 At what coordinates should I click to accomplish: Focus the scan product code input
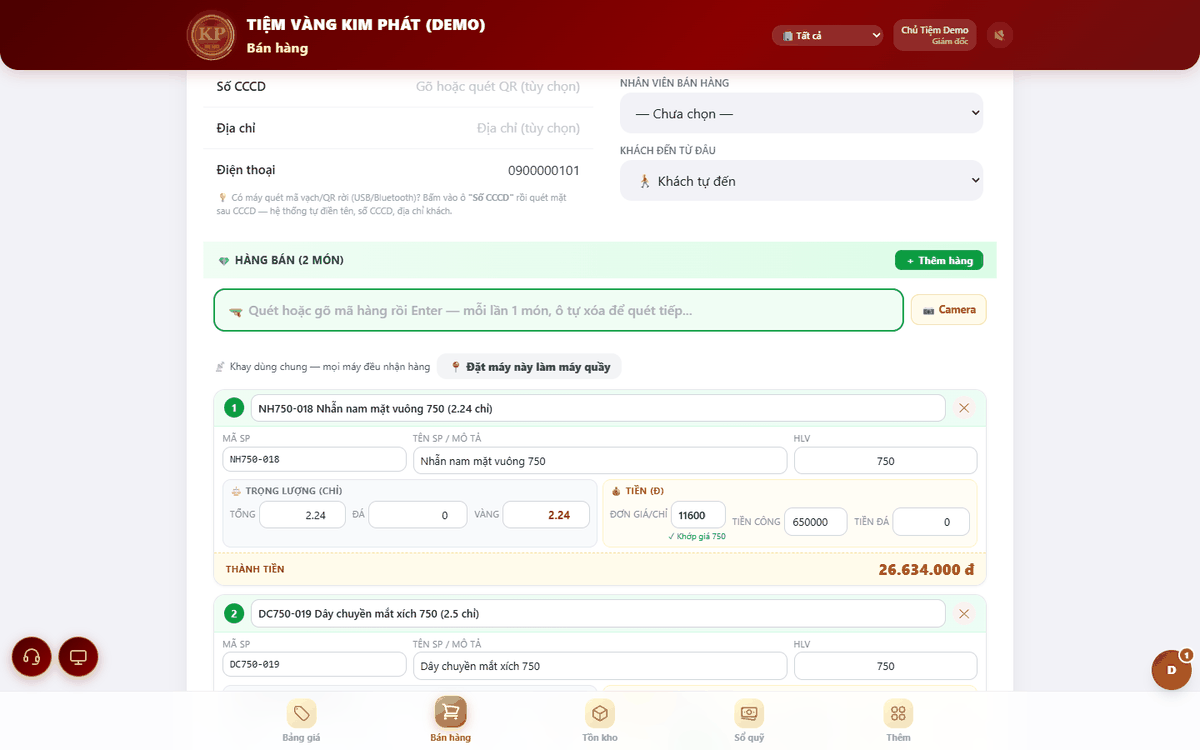558,310
